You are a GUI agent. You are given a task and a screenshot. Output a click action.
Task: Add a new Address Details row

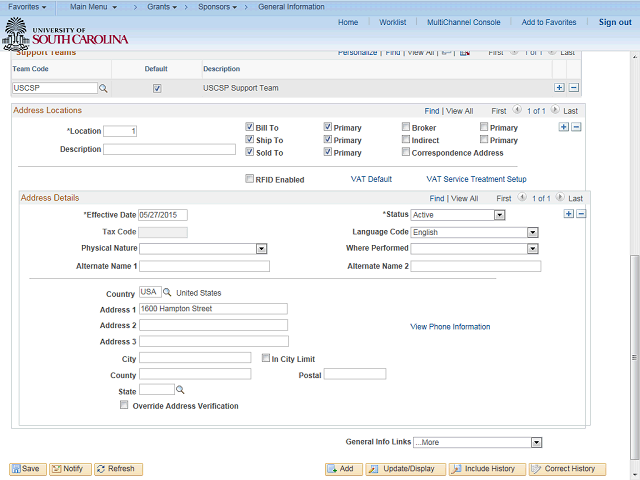[569, 214]
